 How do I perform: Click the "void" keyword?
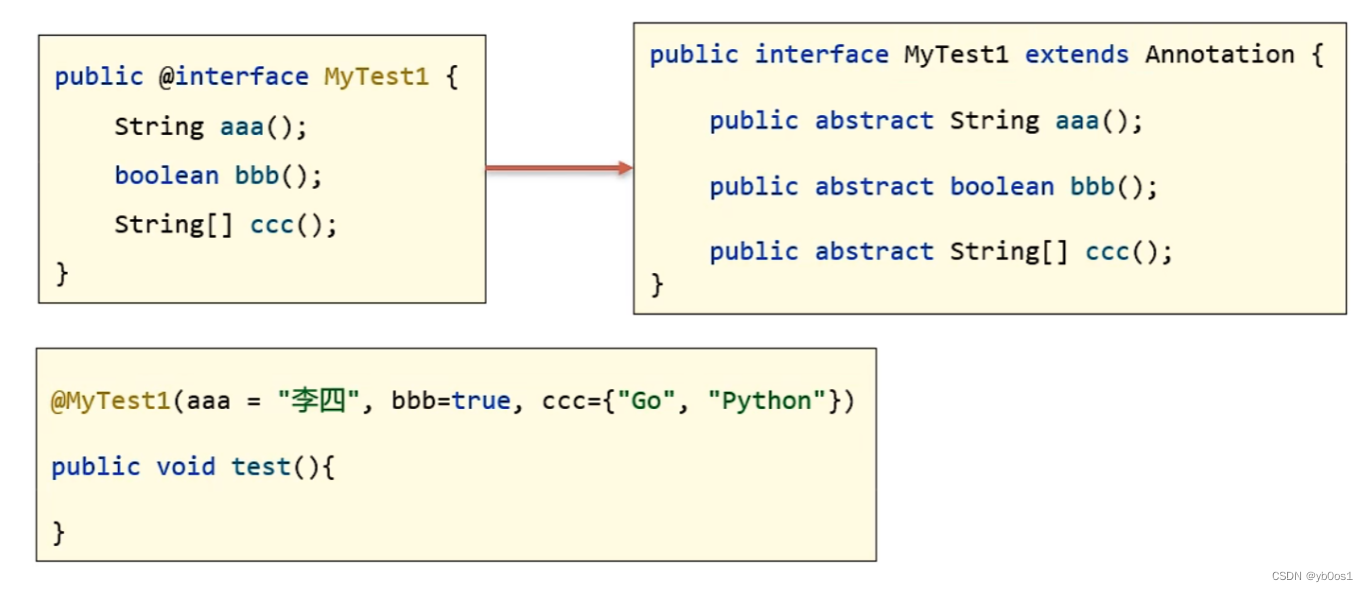coord(186,467)
